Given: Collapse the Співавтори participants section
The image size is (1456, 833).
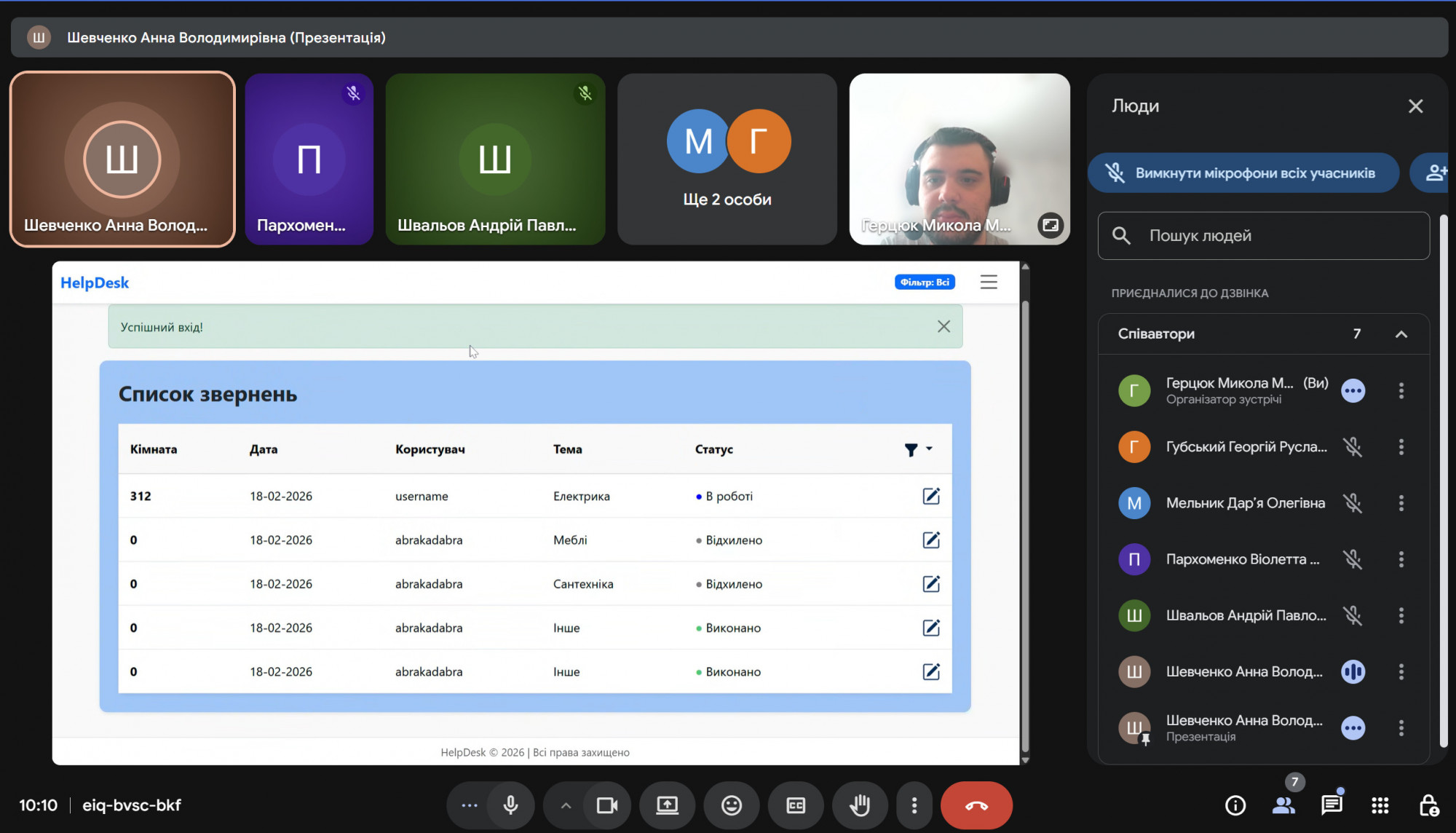Looking at the screenshot, I should (x=1401, y=334).
